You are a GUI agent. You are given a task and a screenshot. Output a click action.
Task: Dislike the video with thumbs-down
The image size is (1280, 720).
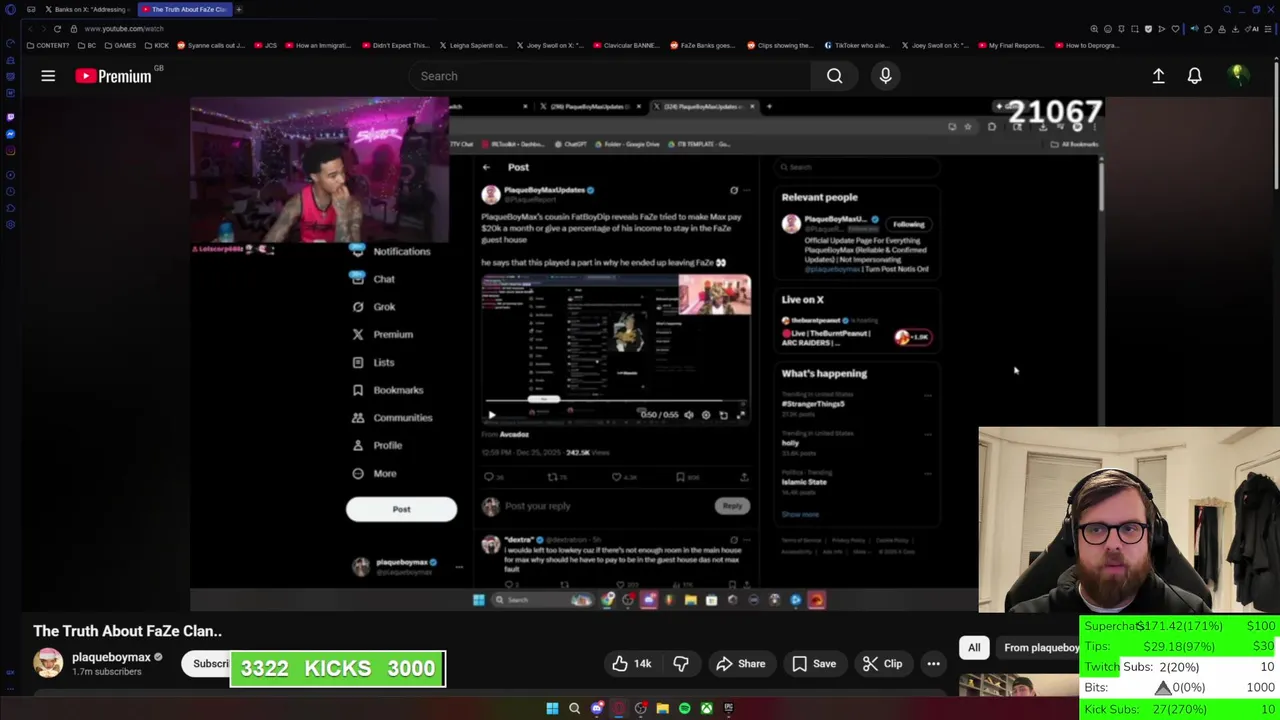point(681,664)
